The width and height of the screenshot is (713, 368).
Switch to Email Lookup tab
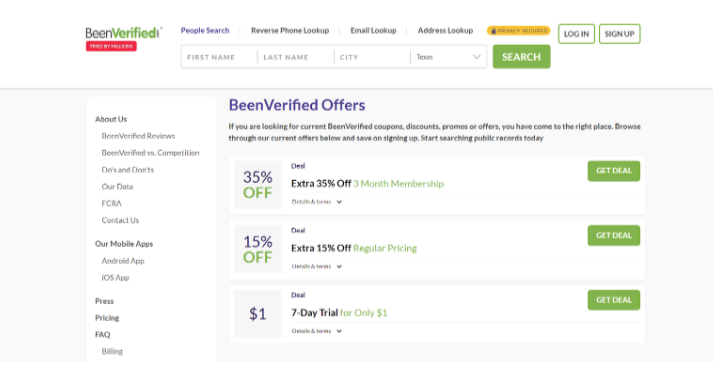[x=373, y=30]
